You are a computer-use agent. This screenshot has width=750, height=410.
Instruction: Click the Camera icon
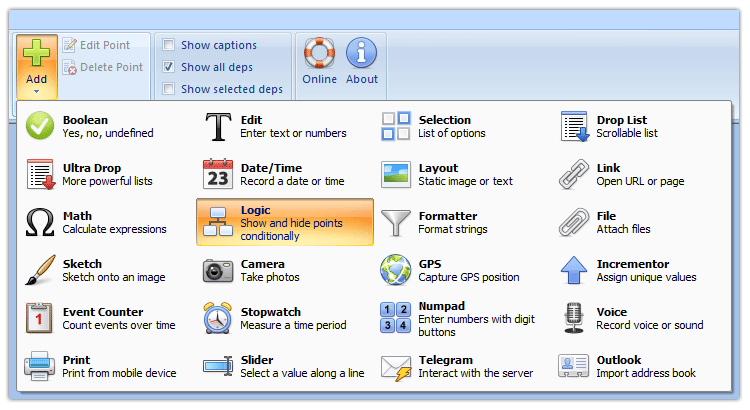(218, 271)
